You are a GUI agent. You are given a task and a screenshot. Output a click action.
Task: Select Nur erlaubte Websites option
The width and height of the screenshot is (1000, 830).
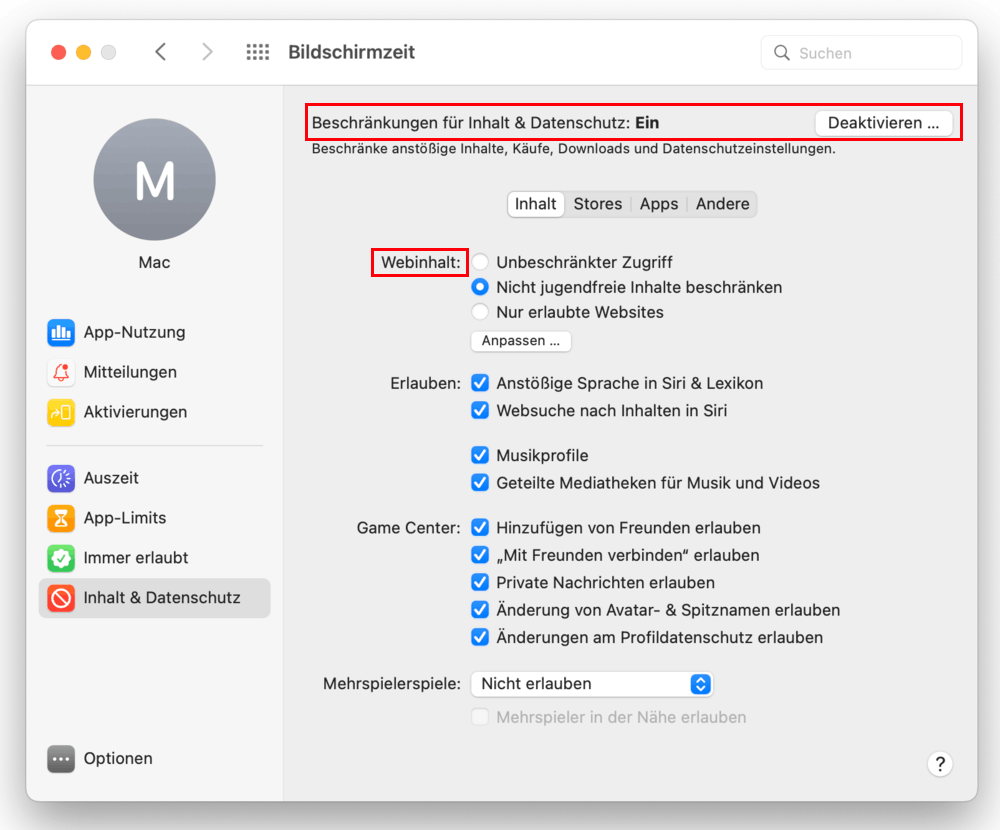pos(481,312)
